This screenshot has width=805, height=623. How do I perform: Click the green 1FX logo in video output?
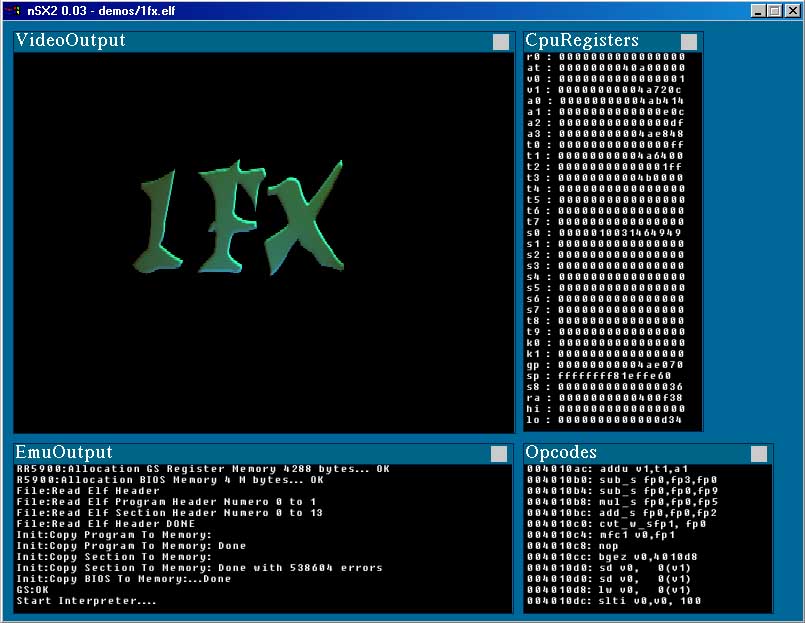point(238,220)
